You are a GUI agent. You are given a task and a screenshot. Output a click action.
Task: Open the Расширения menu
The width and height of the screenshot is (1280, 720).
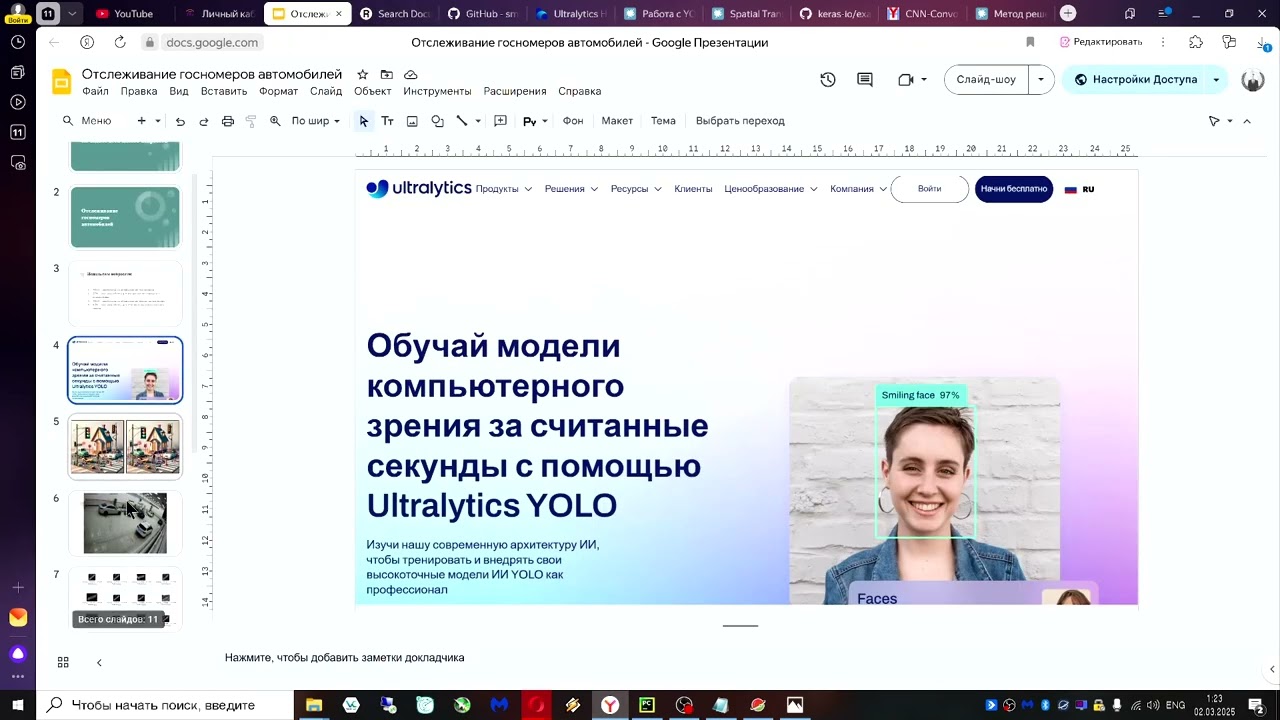point(515,91)
